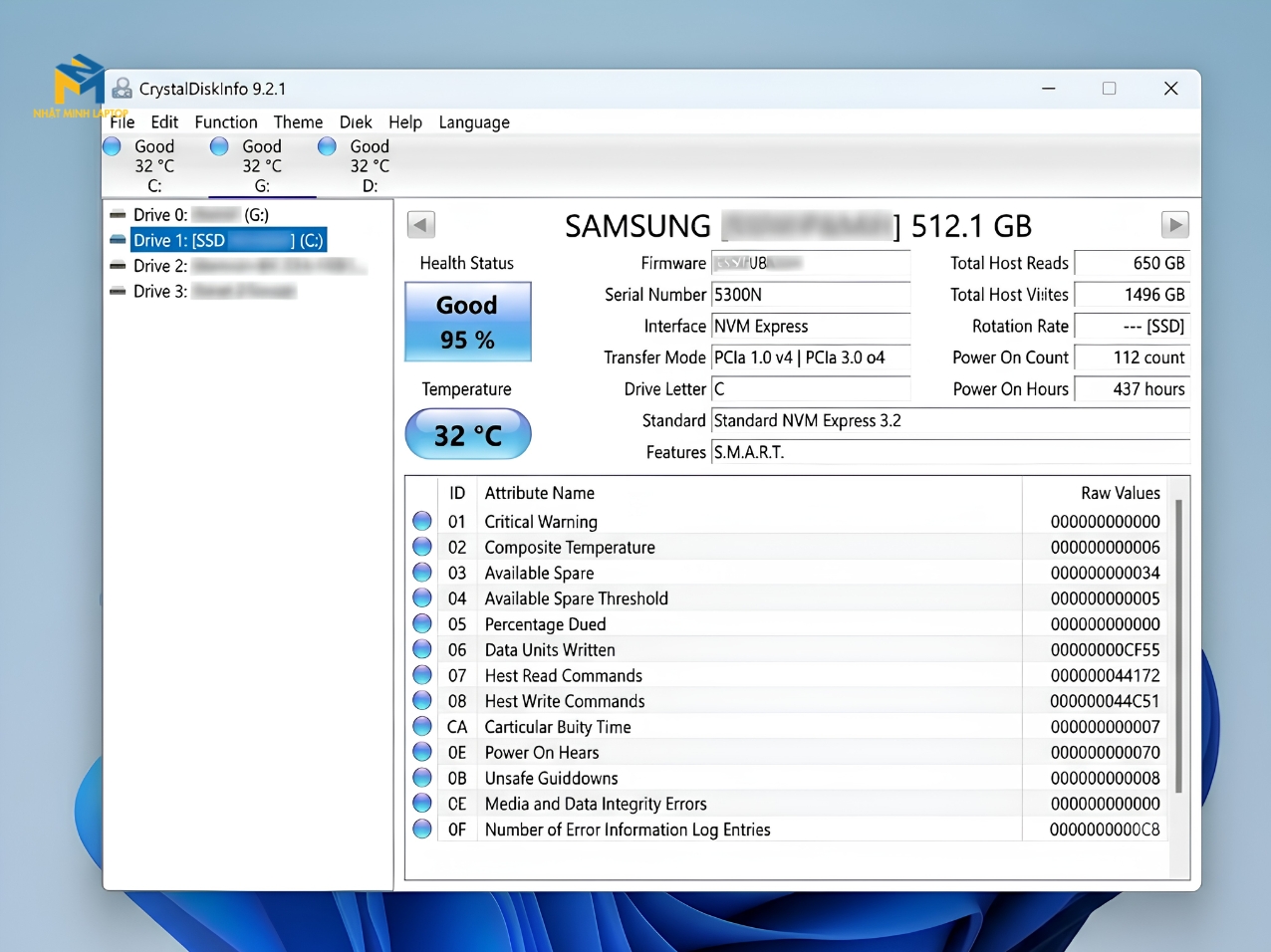The height and width of the screenshot is (952, 1271).
Task: Click status orb of Available Spare row
Action: pyautogui.click(x=422, y=573)
